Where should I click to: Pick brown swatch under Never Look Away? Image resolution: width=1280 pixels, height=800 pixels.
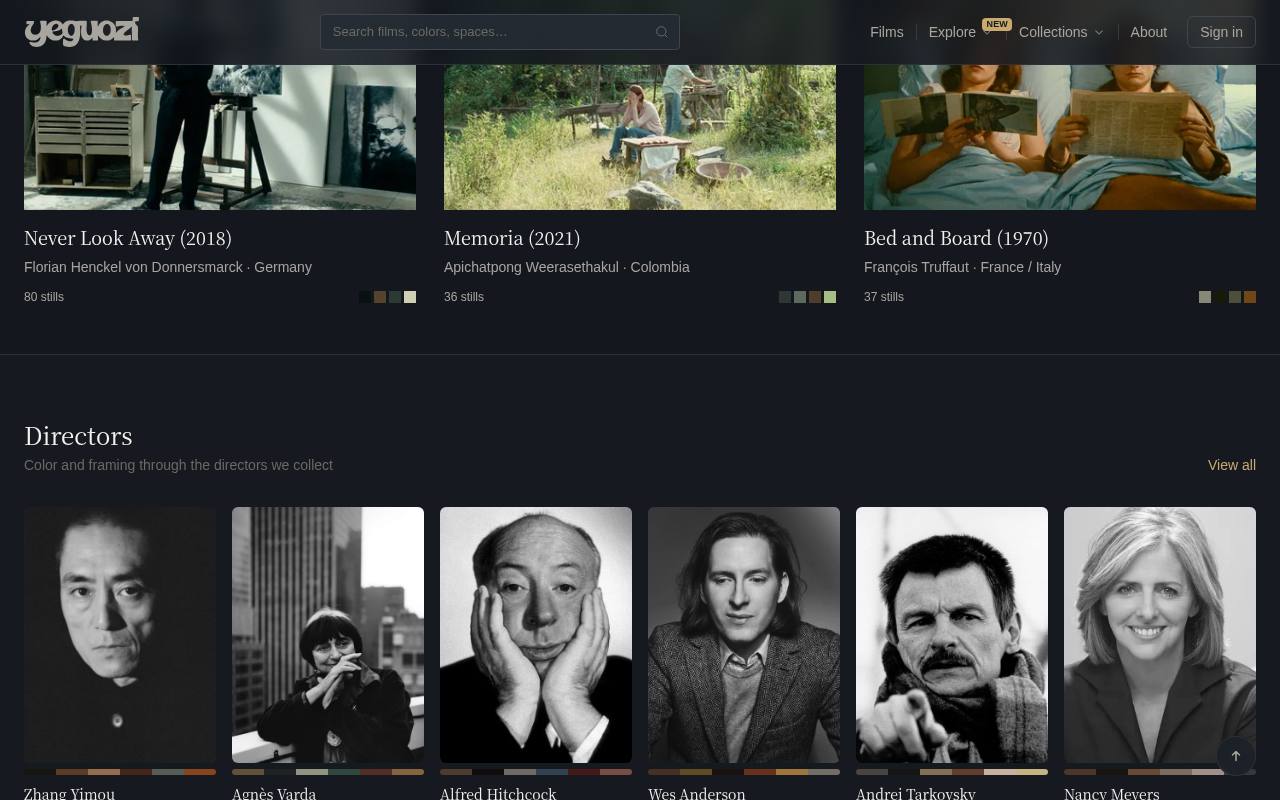coord(380,297)
